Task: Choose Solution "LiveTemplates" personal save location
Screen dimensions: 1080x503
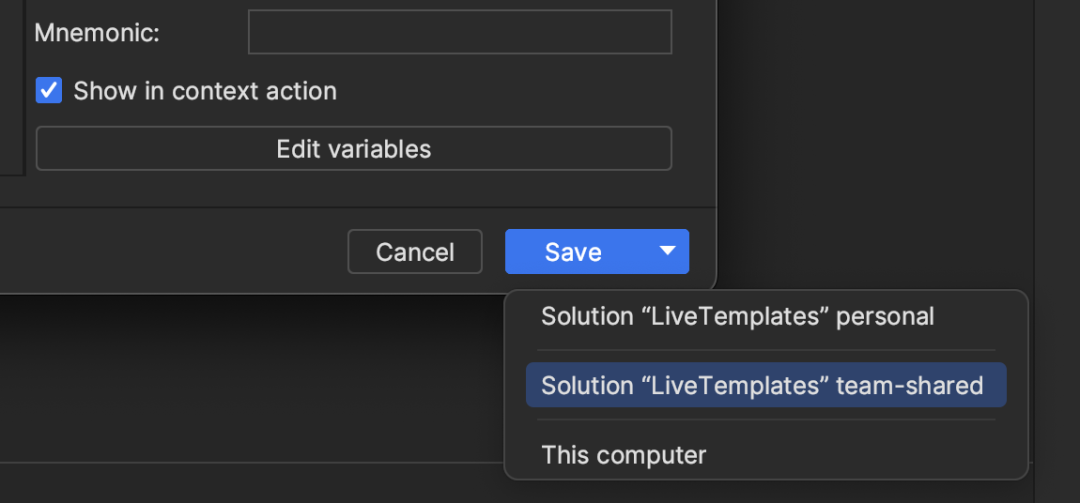Action: [738, 316]
